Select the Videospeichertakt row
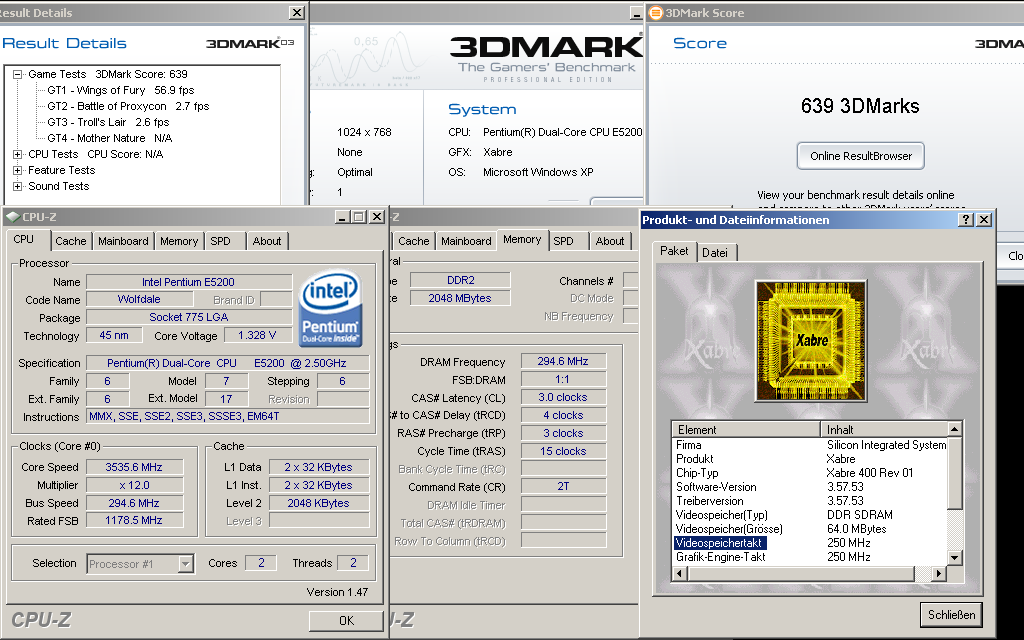 (810, 543)
